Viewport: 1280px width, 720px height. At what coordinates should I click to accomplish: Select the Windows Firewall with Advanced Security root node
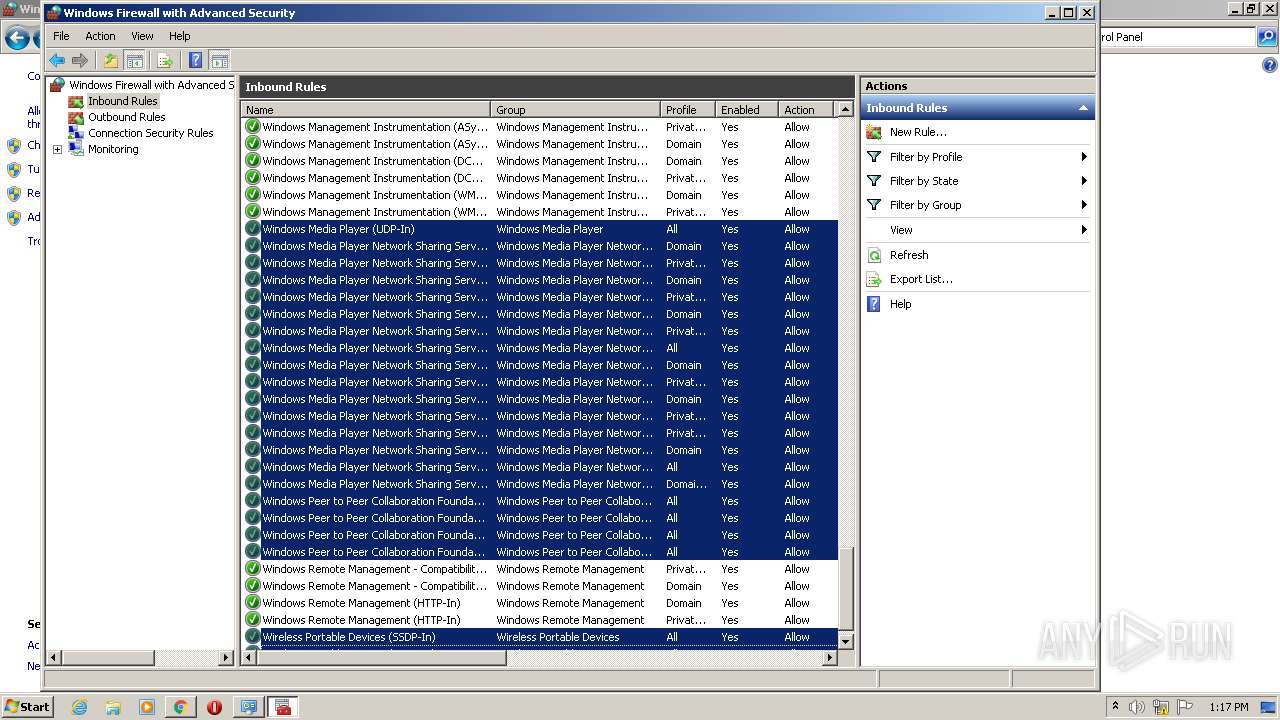(x=151, y=85)
